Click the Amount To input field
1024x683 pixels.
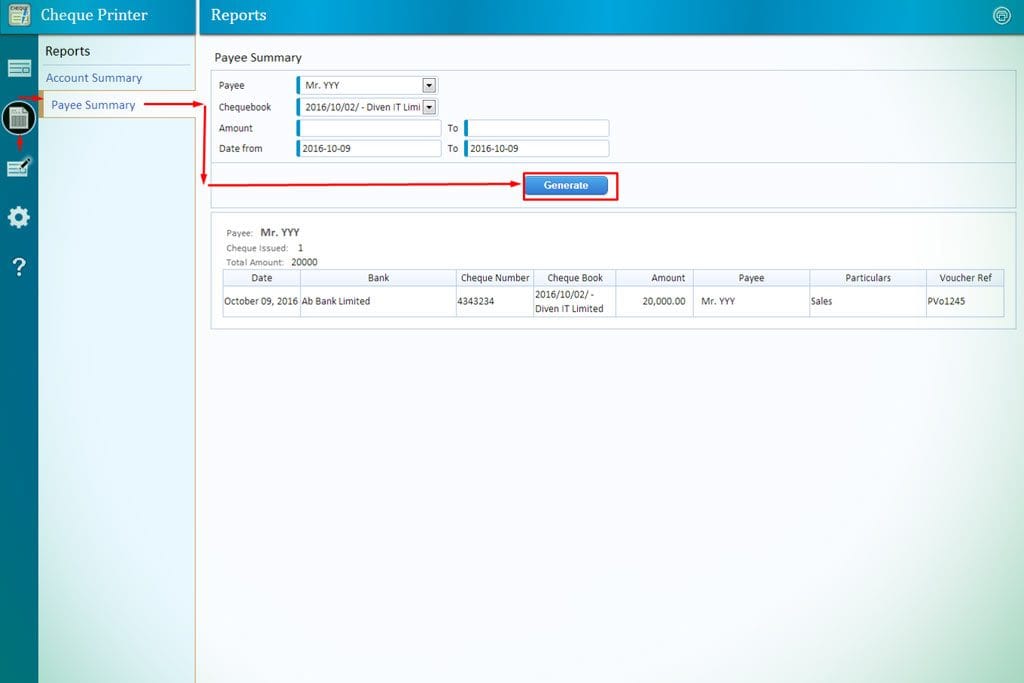point(537,128)
